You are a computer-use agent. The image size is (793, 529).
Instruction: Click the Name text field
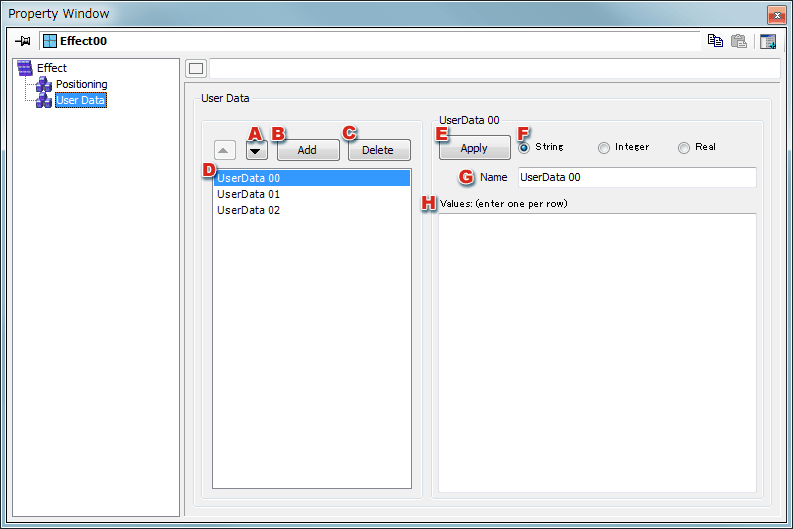(636, 177)
